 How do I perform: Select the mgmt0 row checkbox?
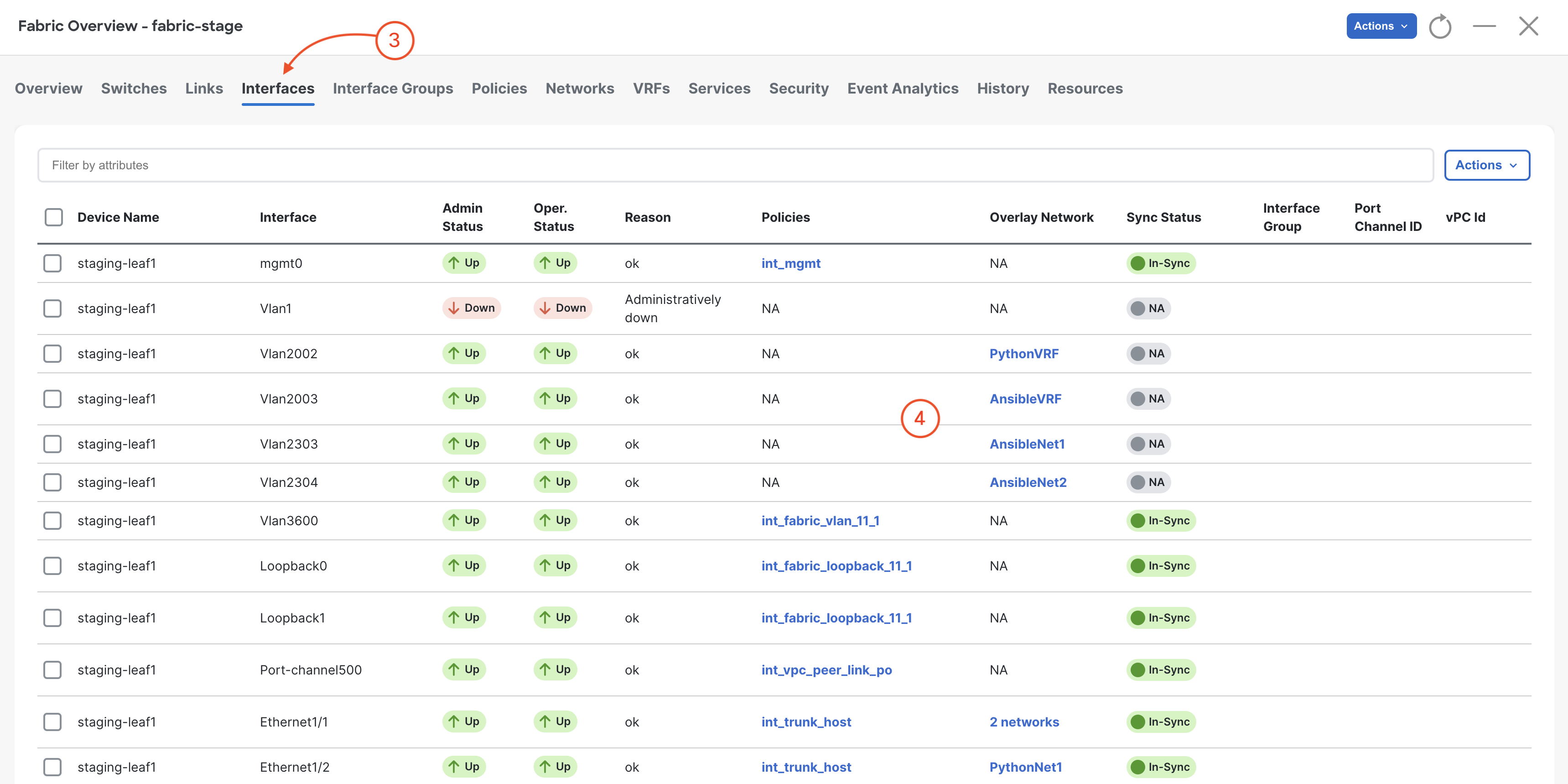coord(53,263)
